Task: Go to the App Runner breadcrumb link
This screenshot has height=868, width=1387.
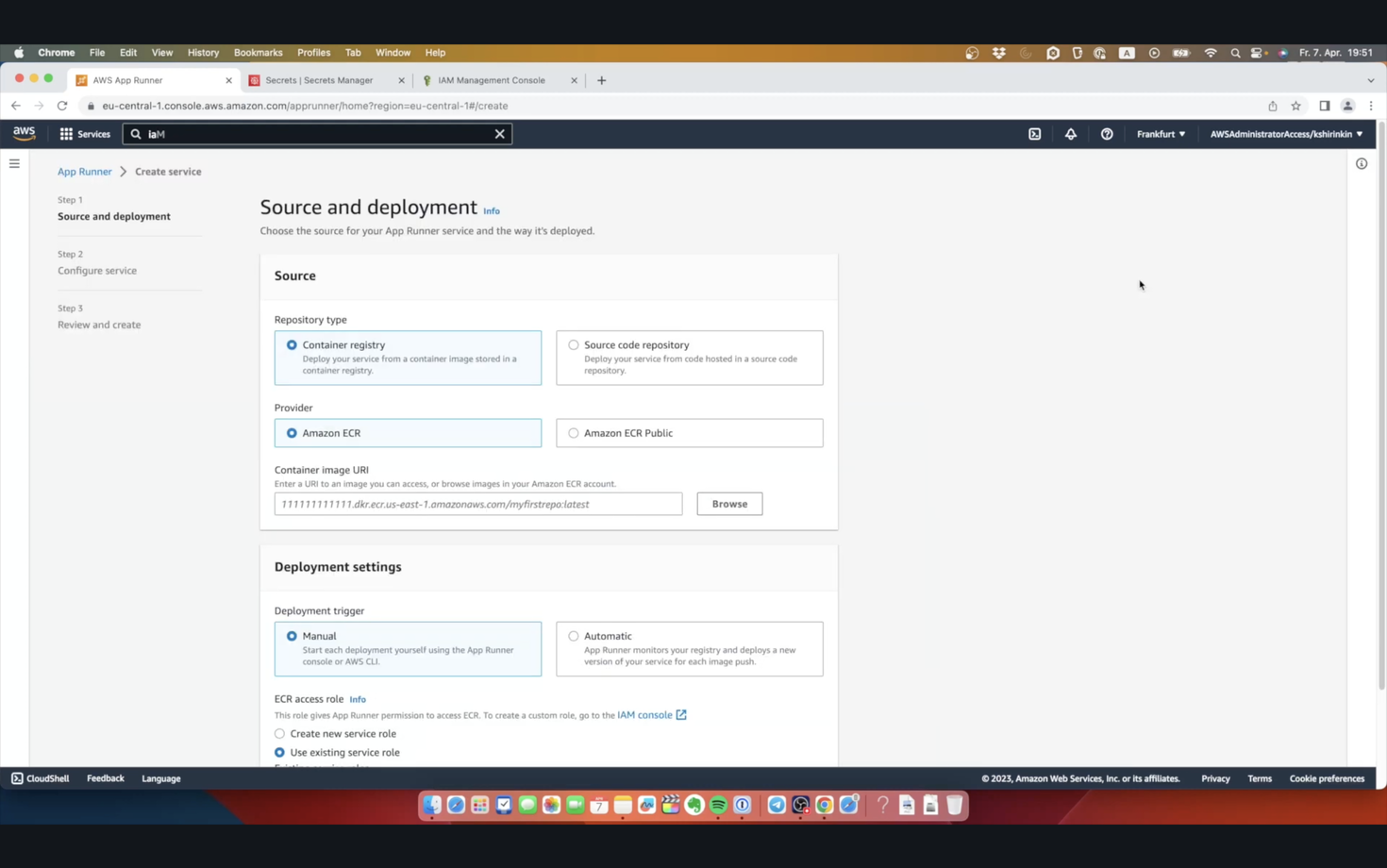Action: (x=84, y=172)
